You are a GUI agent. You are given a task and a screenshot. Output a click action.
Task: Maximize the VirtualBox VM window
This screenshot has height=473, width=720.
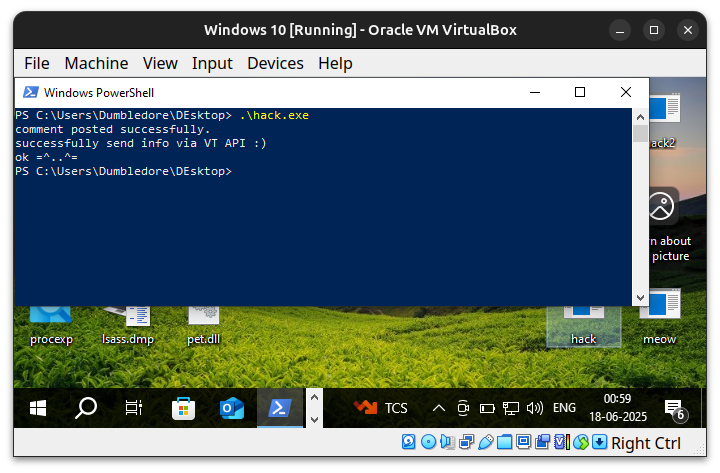[654, 30]
